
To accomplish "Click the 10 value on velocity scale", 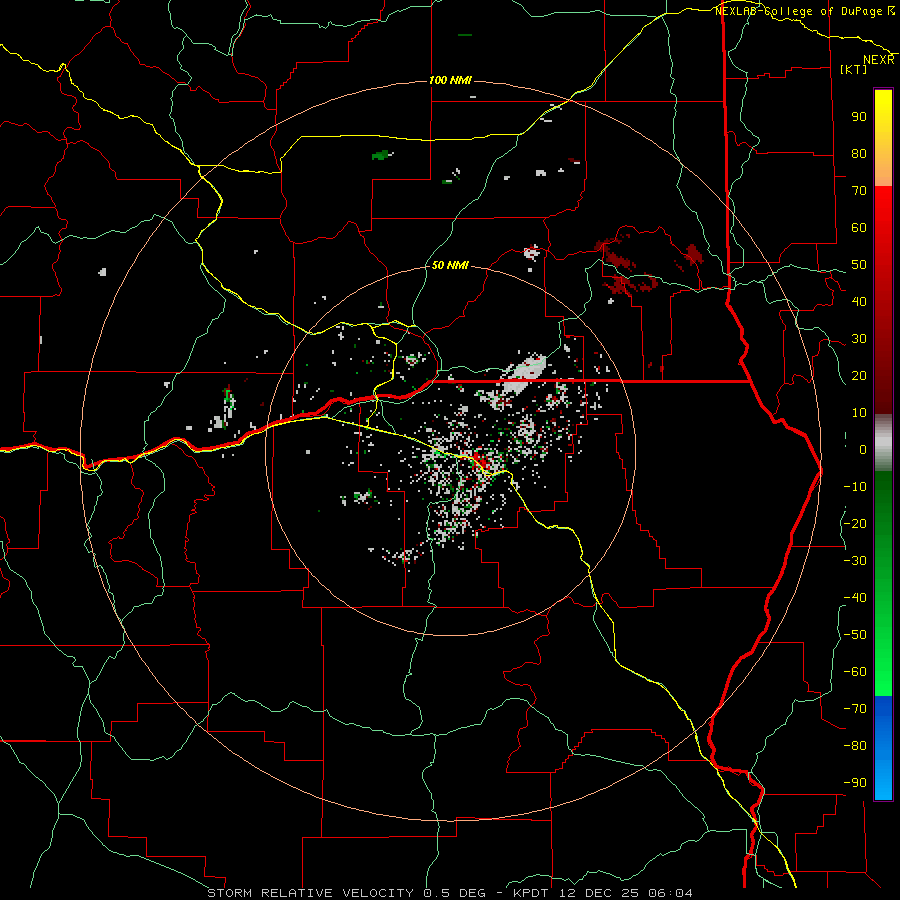I will pos(859,413).
